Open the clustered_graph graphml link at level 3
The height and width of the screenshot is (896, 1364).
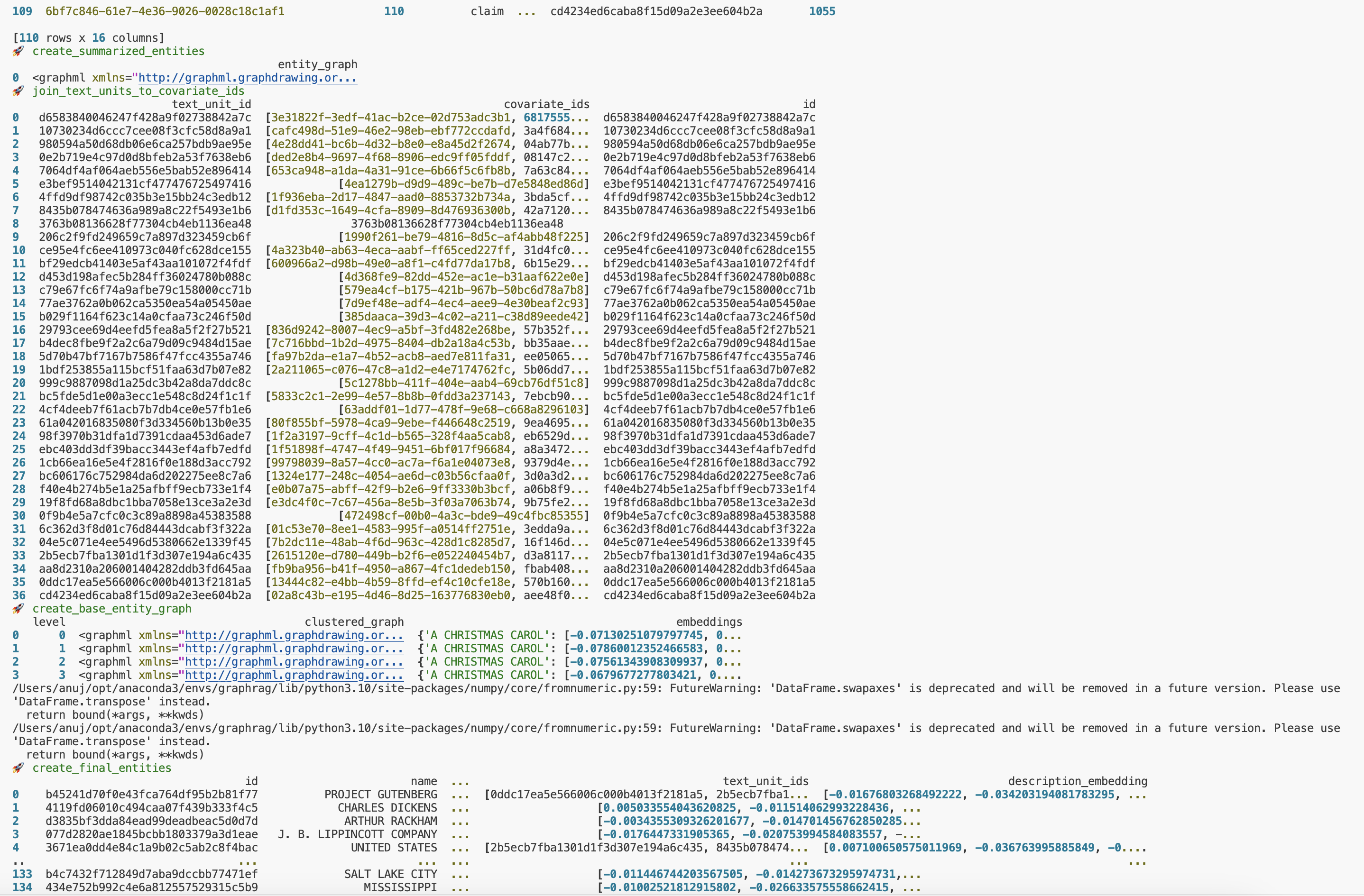(294, 675)
